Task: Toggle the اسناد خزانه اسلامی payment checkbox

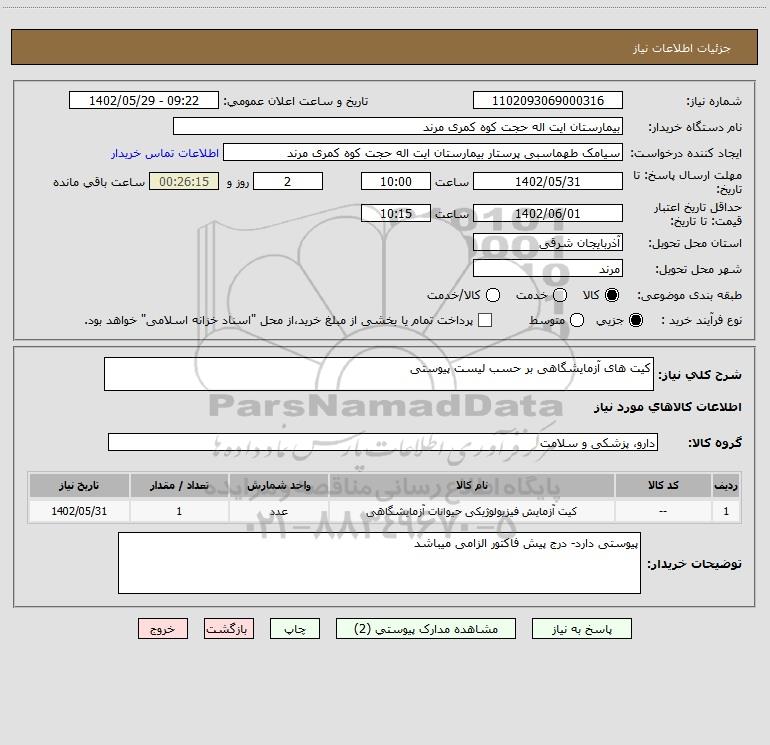Action: [x=485, y=320]
